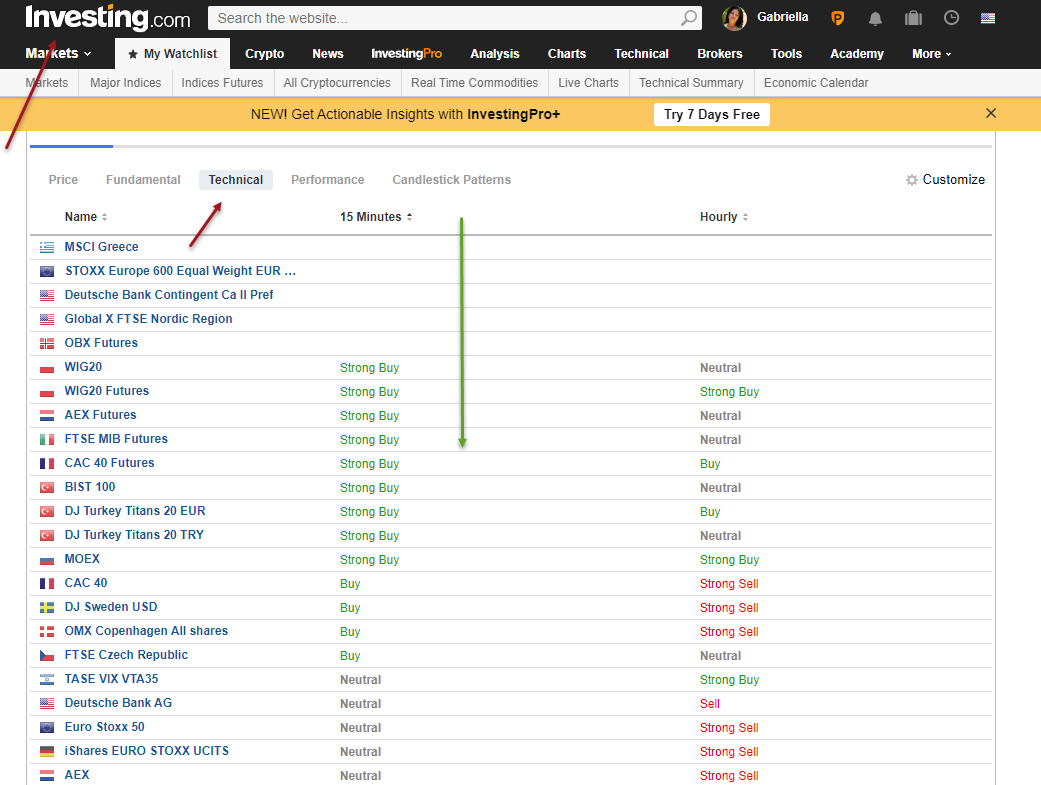Open Indices Futures link
The width and height of the screenshot is (1041, 785).
click(x=222, y=83)
